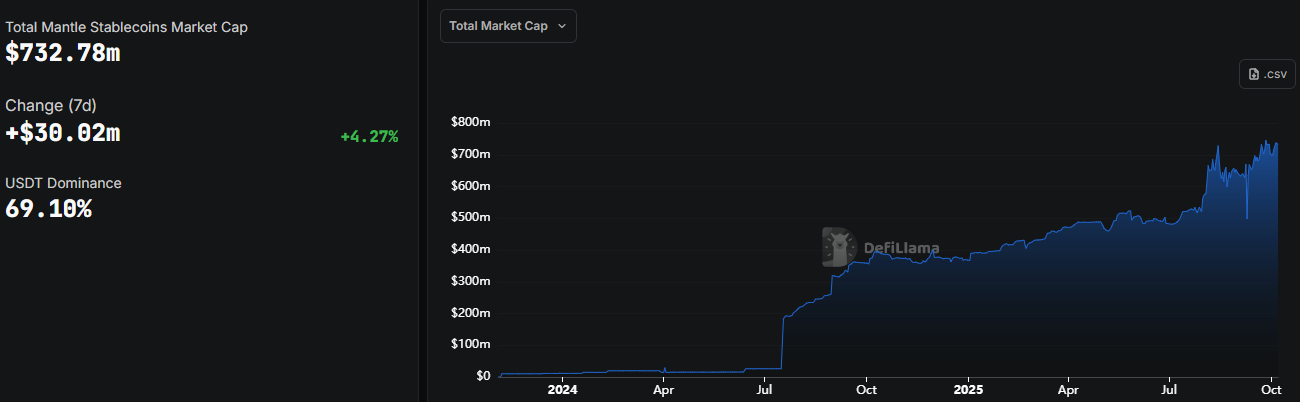The width and height of the screenshot is (1300, 402).
Task: Click the $100m y-axis label
Action: 470,344
